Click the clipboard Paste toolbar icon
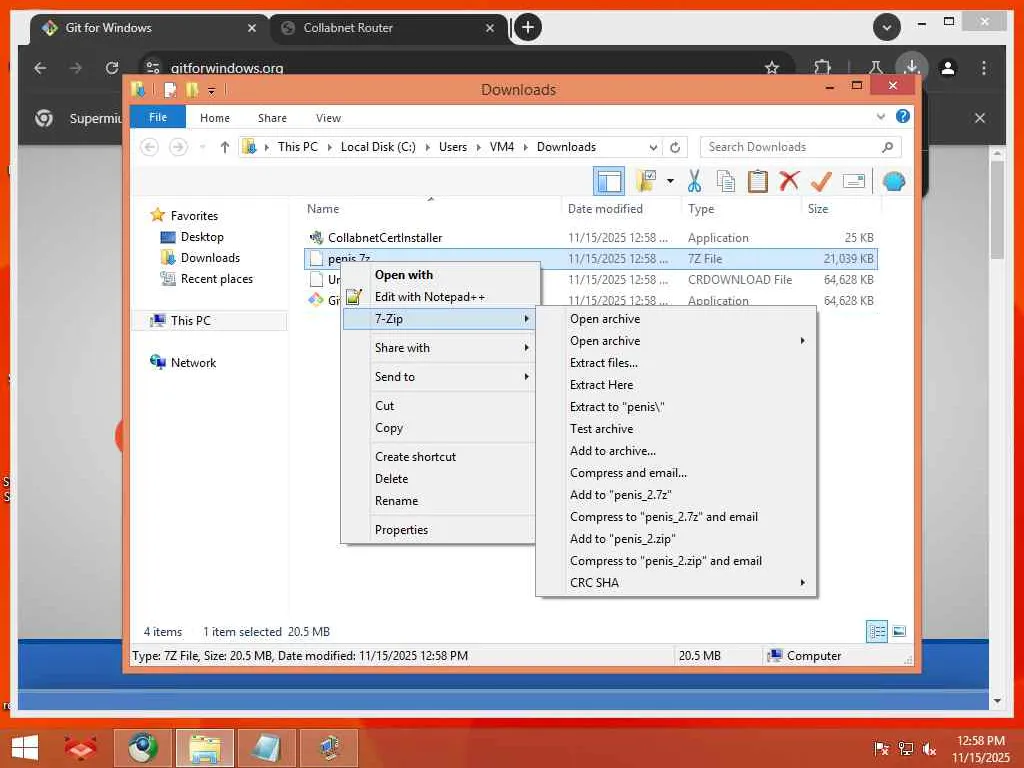 tap(758, 181)
